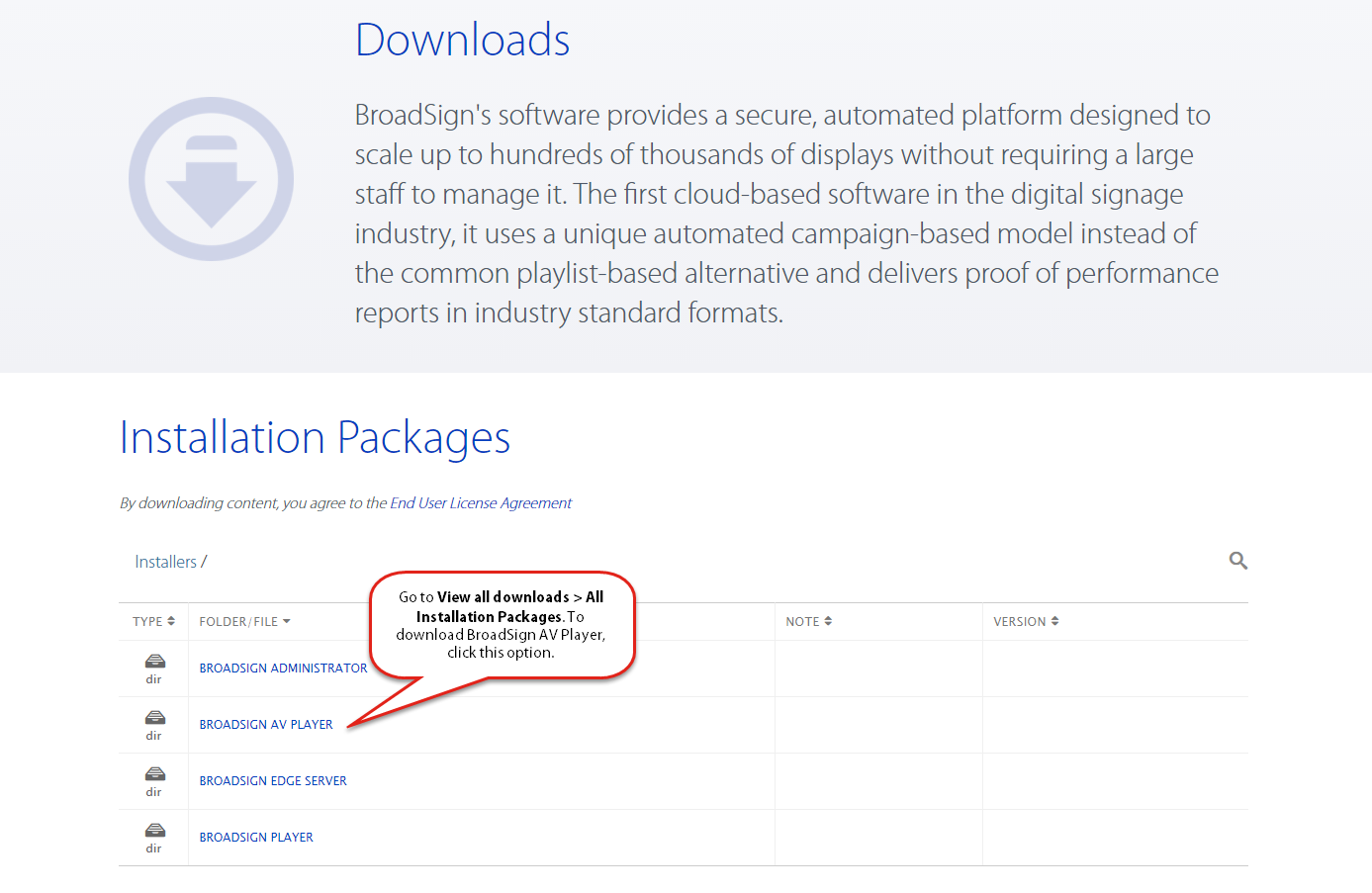This screenshot has width=1372, height=893.
Task: Sort table by the TYPE column
Action: [153, 621]
